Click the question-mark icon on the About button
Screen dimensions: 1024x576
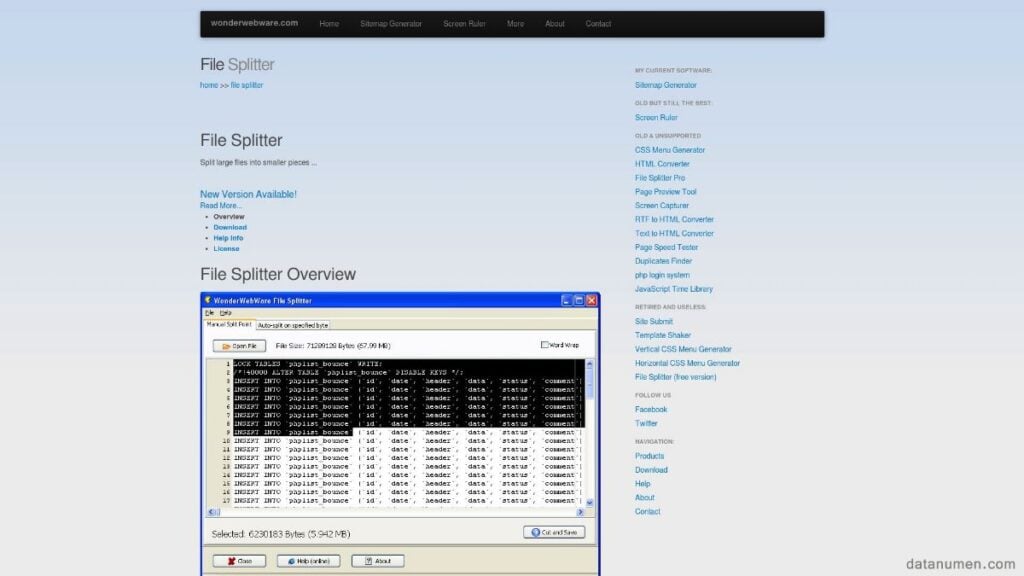point(367,560)
